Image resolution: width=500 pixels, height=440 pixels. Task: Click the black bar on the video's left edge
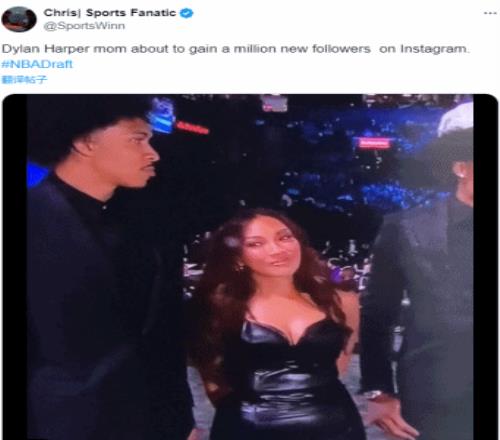(15, 267)
